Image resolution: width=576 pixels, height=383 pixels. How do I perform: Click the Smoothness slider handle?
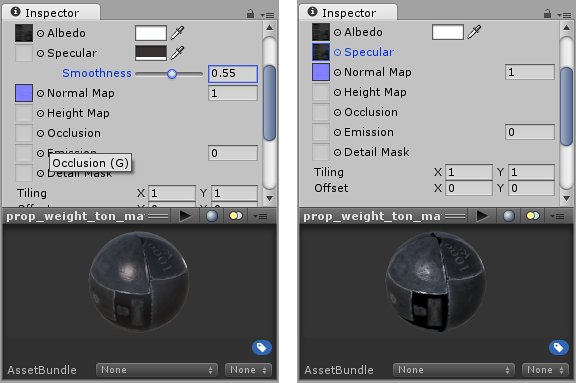(x=172, y=74)
